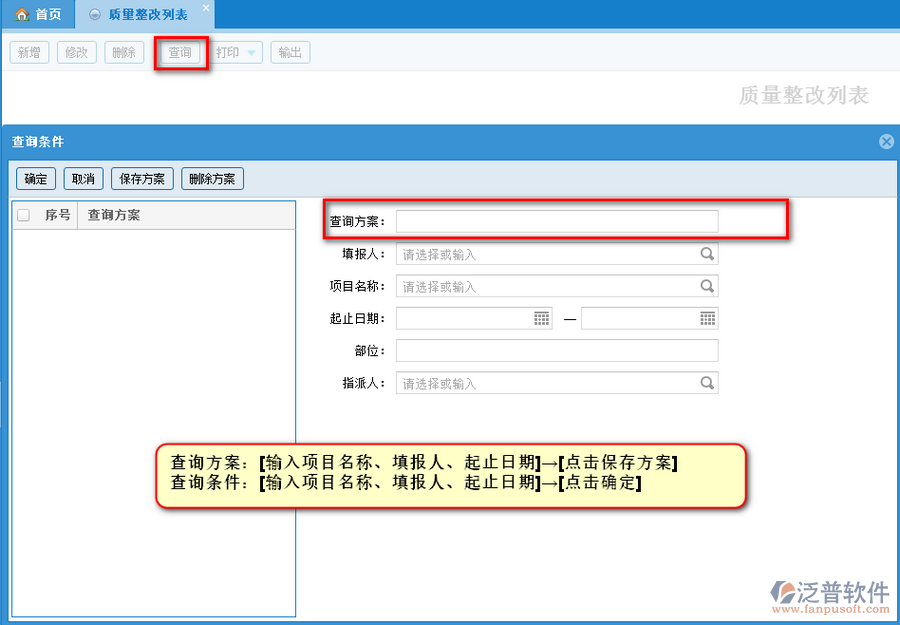Cancel the query with 取消

point(83,178)
